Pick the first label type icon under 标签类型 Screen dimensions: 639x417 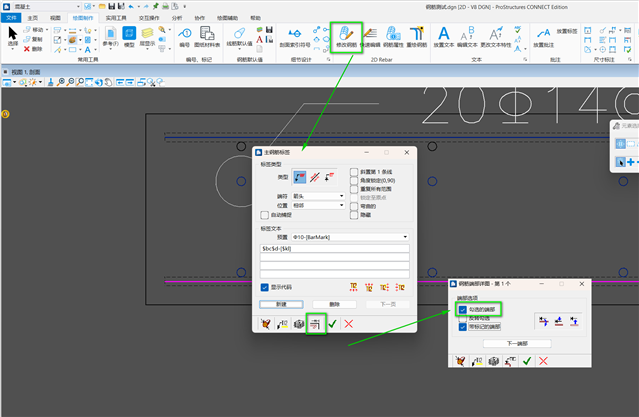click(299, 176)
